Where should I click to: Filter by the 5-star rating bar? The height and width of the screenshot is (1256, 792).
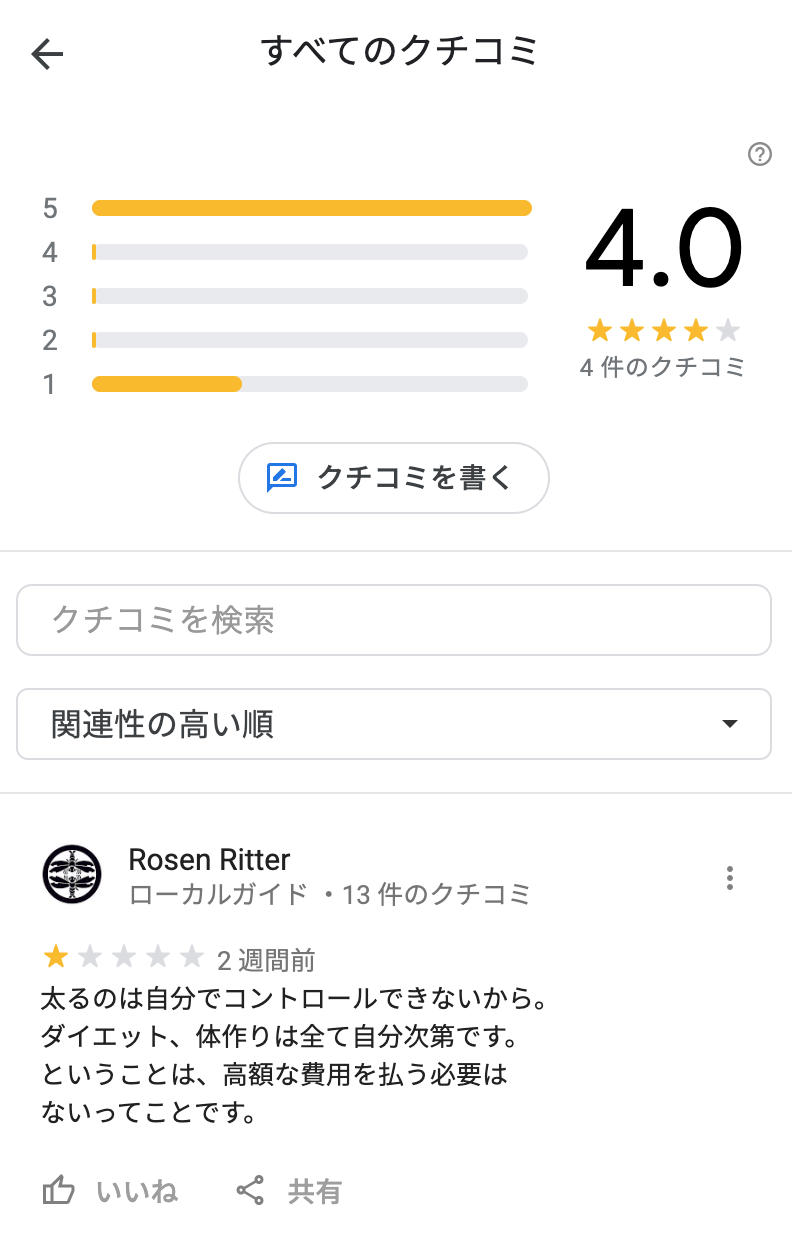point(310,208)
